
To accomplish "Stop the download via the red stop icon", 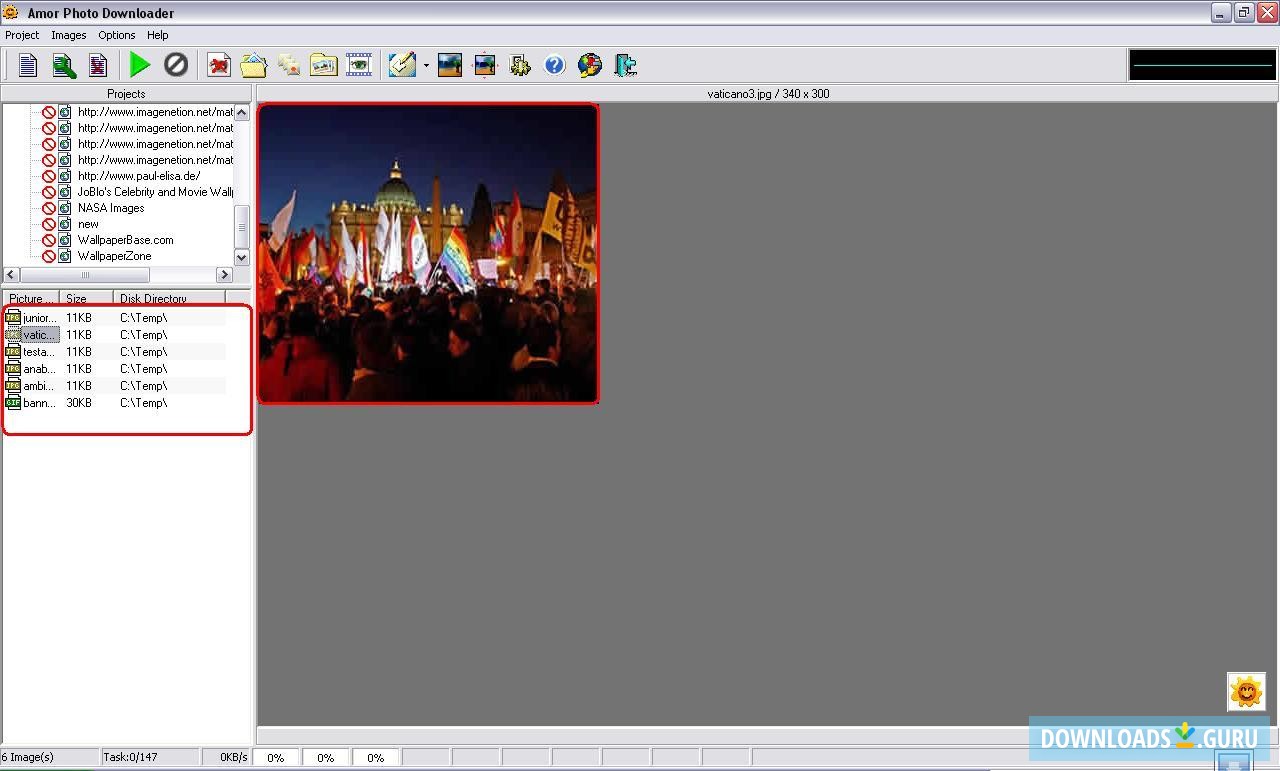I will [175, 65].
